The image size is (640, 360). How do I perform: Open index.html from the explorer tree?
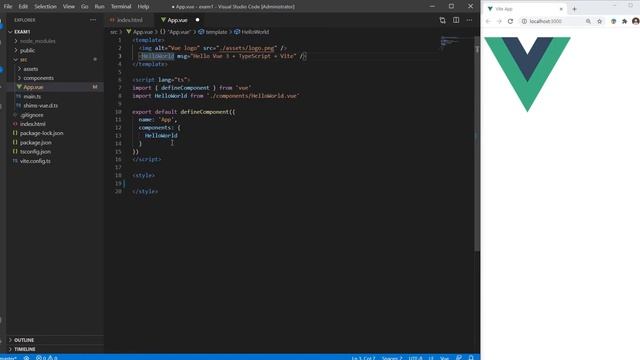(x=55, y=124)
